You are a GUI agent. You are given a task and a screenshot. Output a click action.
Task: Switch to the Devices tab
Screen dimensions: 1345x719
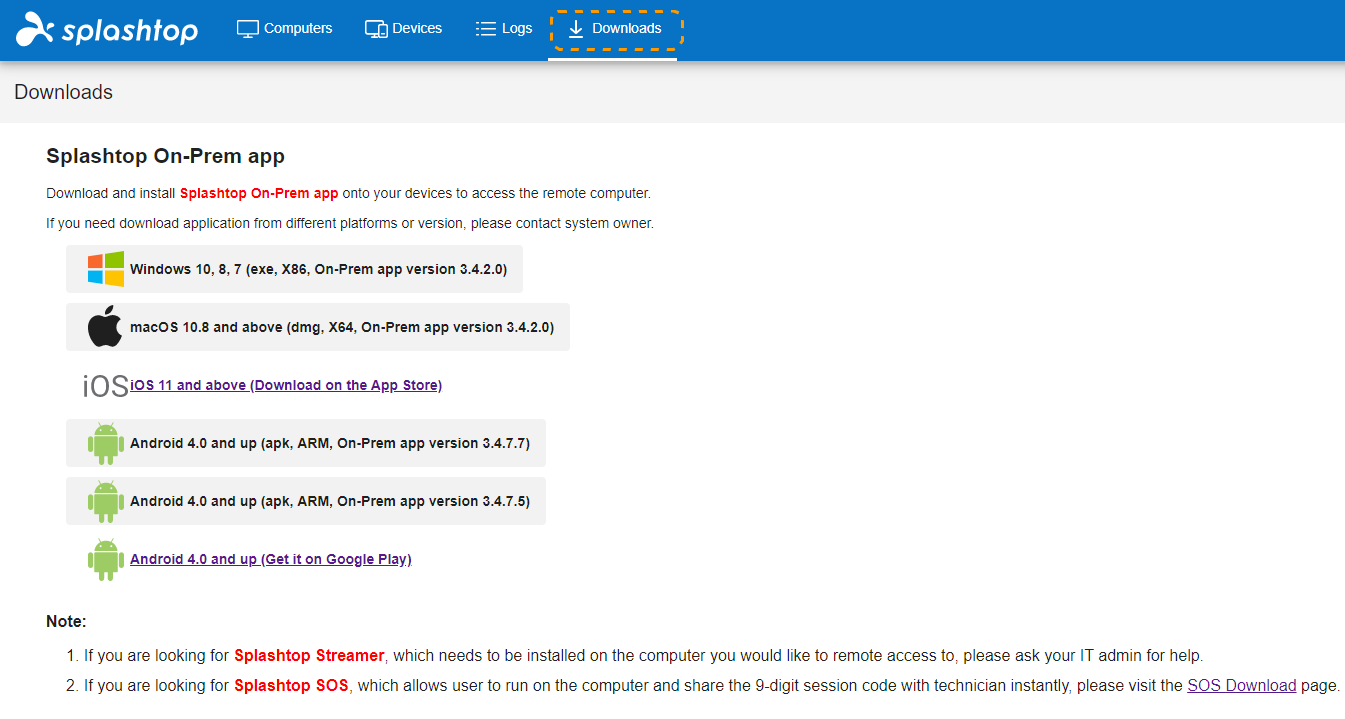click(403, 29)
